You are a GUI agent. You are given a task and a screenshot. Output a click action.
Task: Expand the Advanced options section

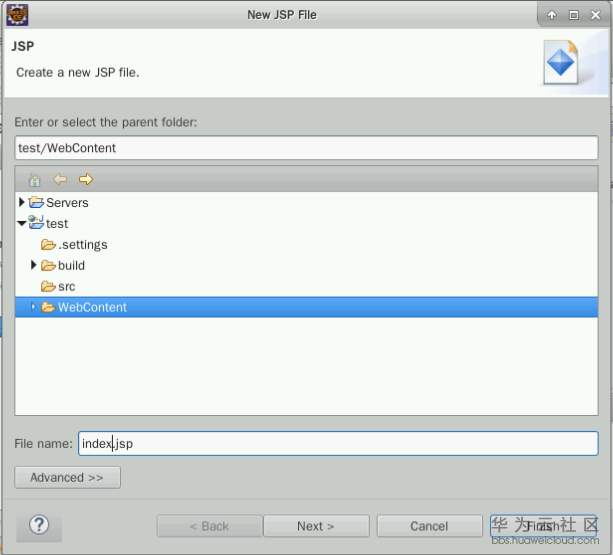click(x=68, y=477)
